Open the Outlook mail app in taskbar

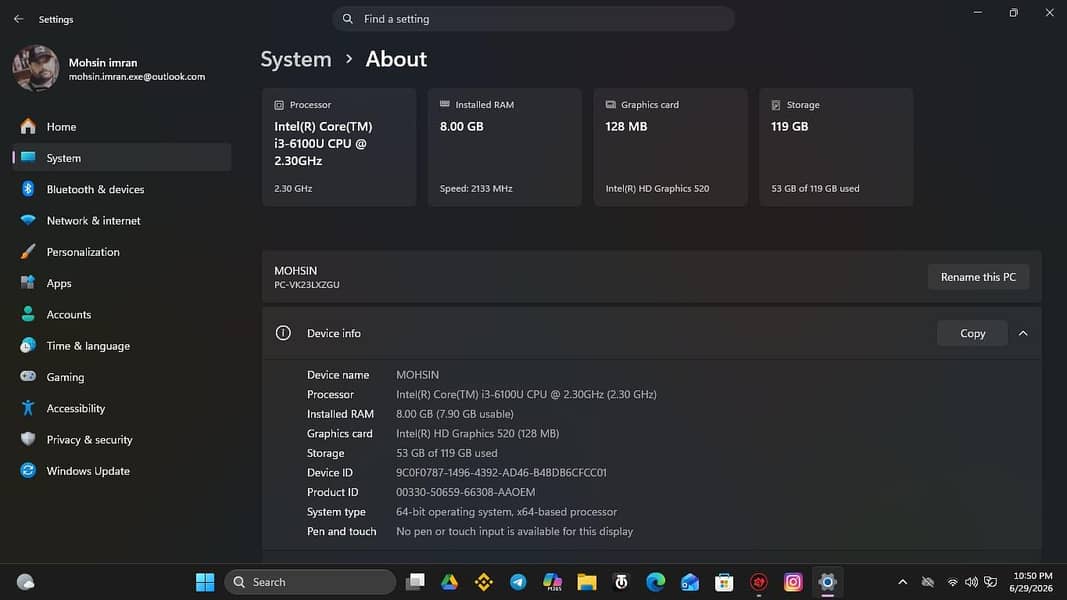coord(690,582)
